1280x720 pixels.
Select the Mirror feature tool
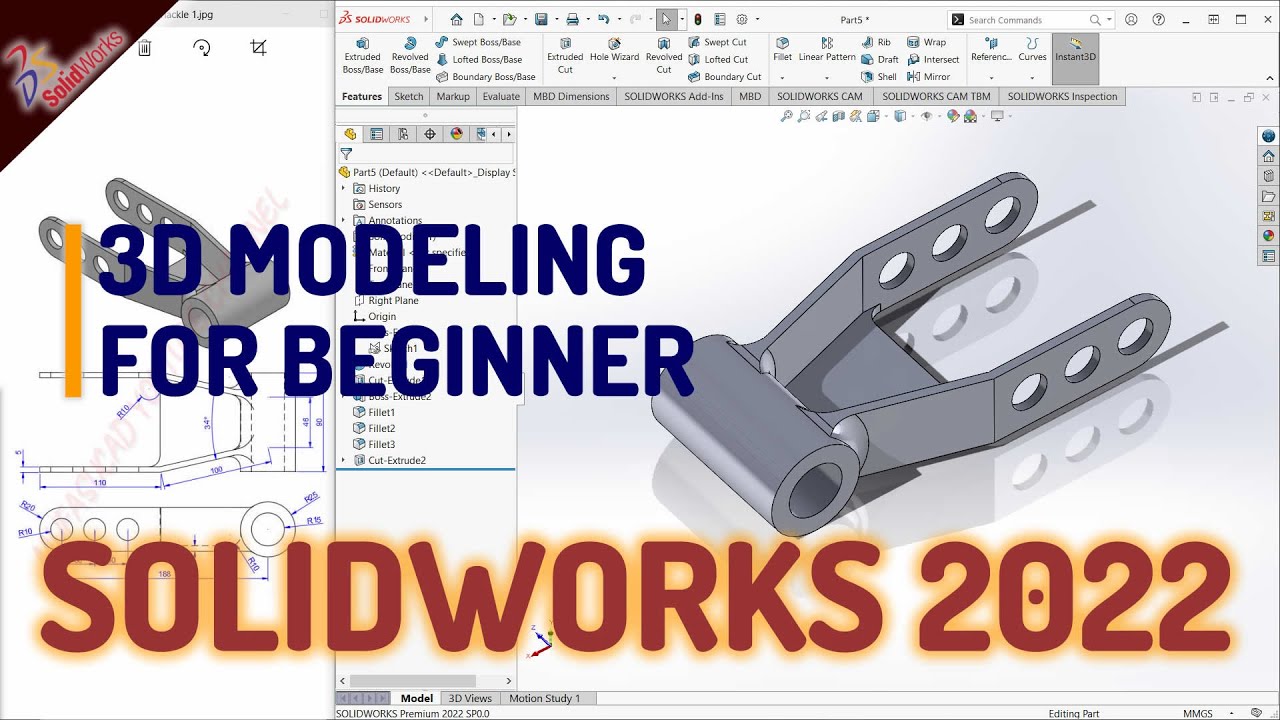[929, 76]
